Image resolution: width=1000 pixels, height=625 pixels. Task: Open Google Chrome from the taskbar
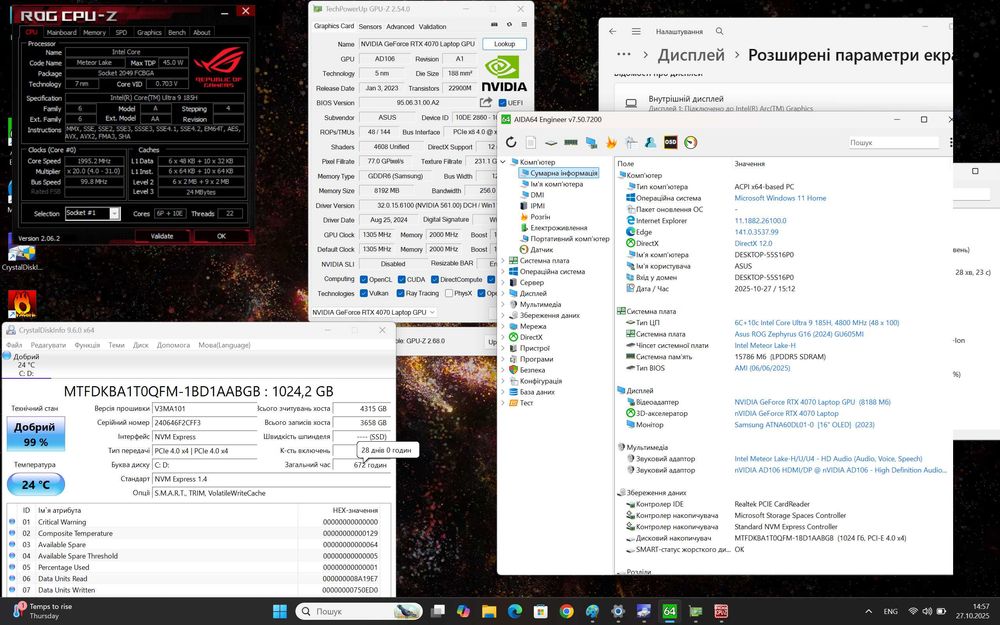tap(566, 611)
